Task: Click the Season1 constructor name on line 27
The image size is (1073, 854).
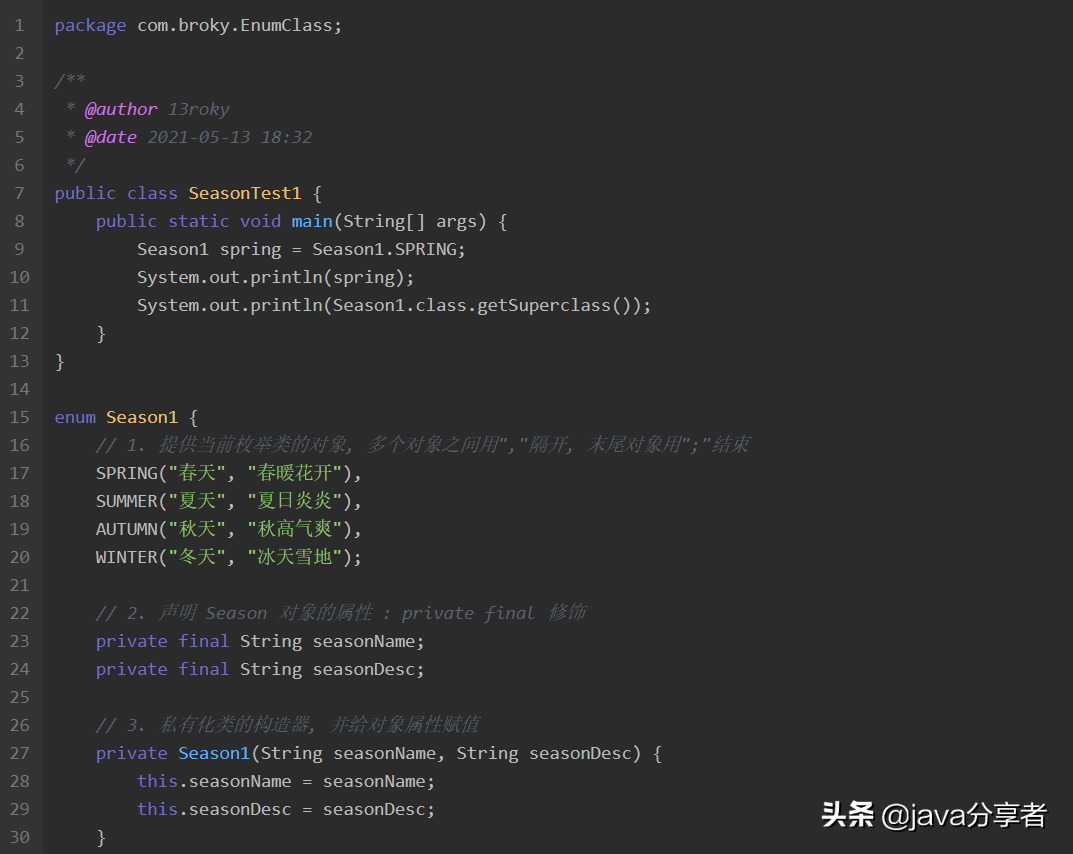Action: (214, 753)
